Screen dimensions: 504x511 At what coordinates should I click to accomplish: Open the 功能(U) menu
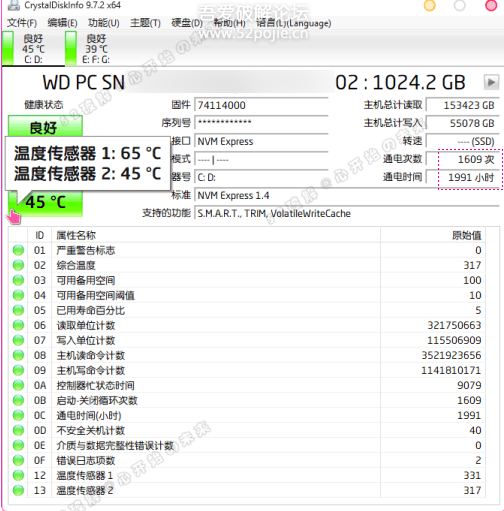(104, 23)
